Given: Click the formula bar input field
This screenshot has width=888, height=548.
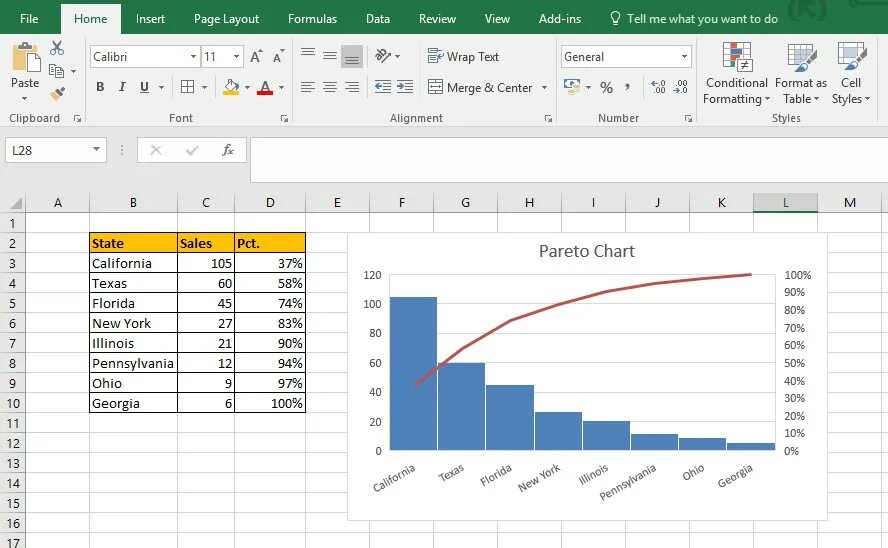Looking at the screenshot, I should 569,160.
